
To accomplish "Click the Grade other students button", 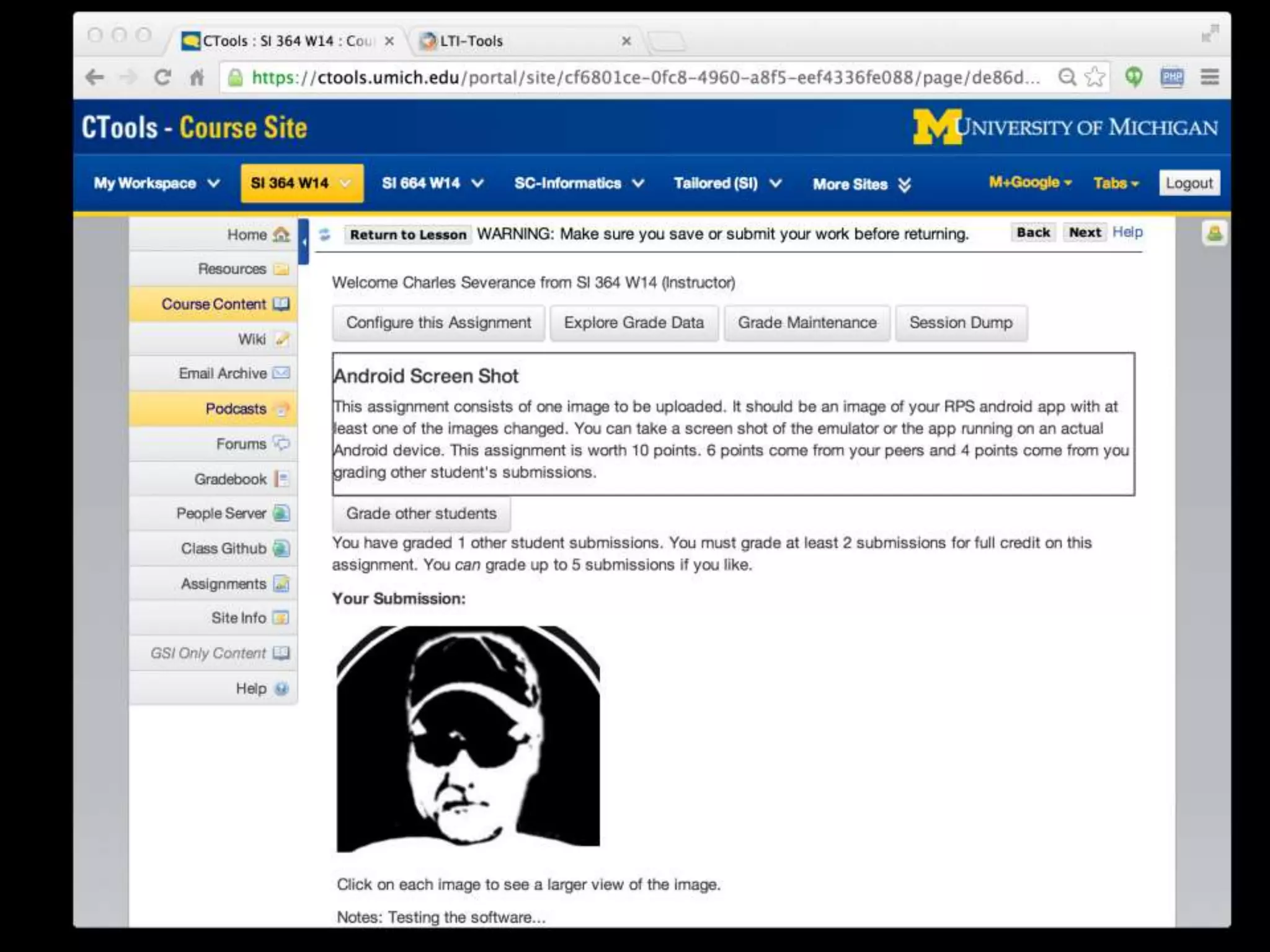I will click(x=421, y=514).
